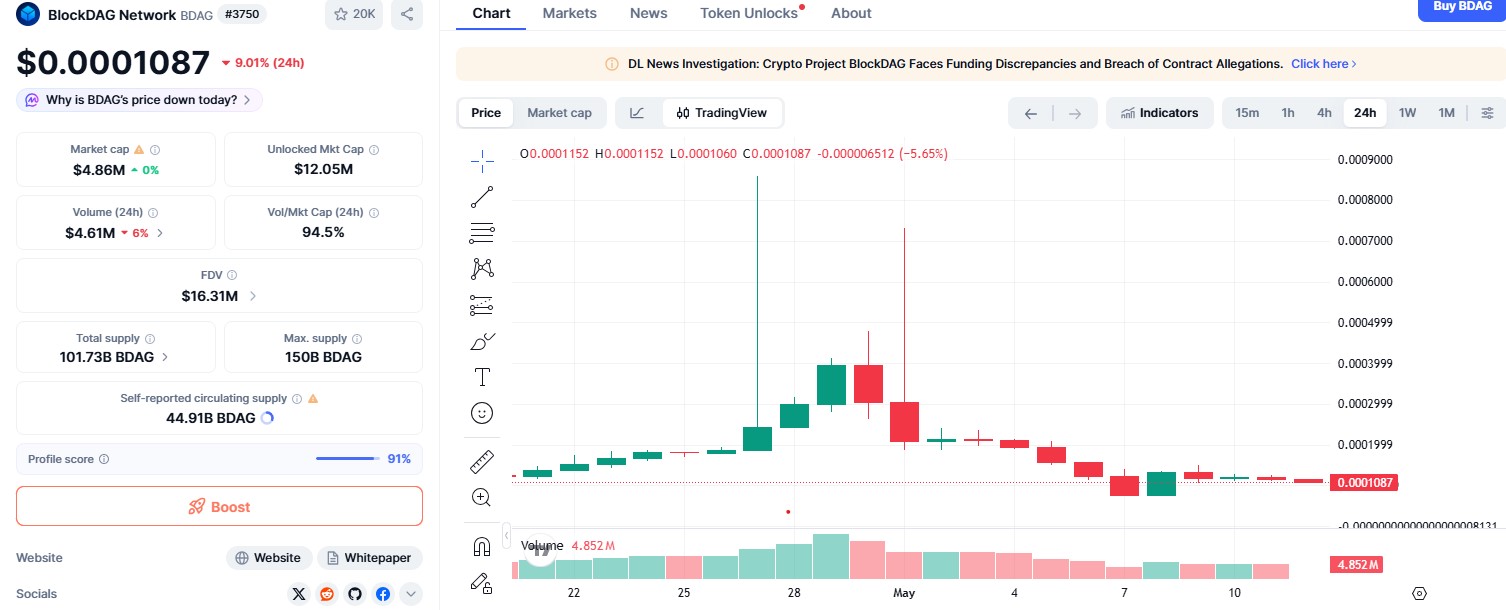The image size is (1506, 610).
Task: Click the warning icon beside Market cap
Action: [139, 149]
